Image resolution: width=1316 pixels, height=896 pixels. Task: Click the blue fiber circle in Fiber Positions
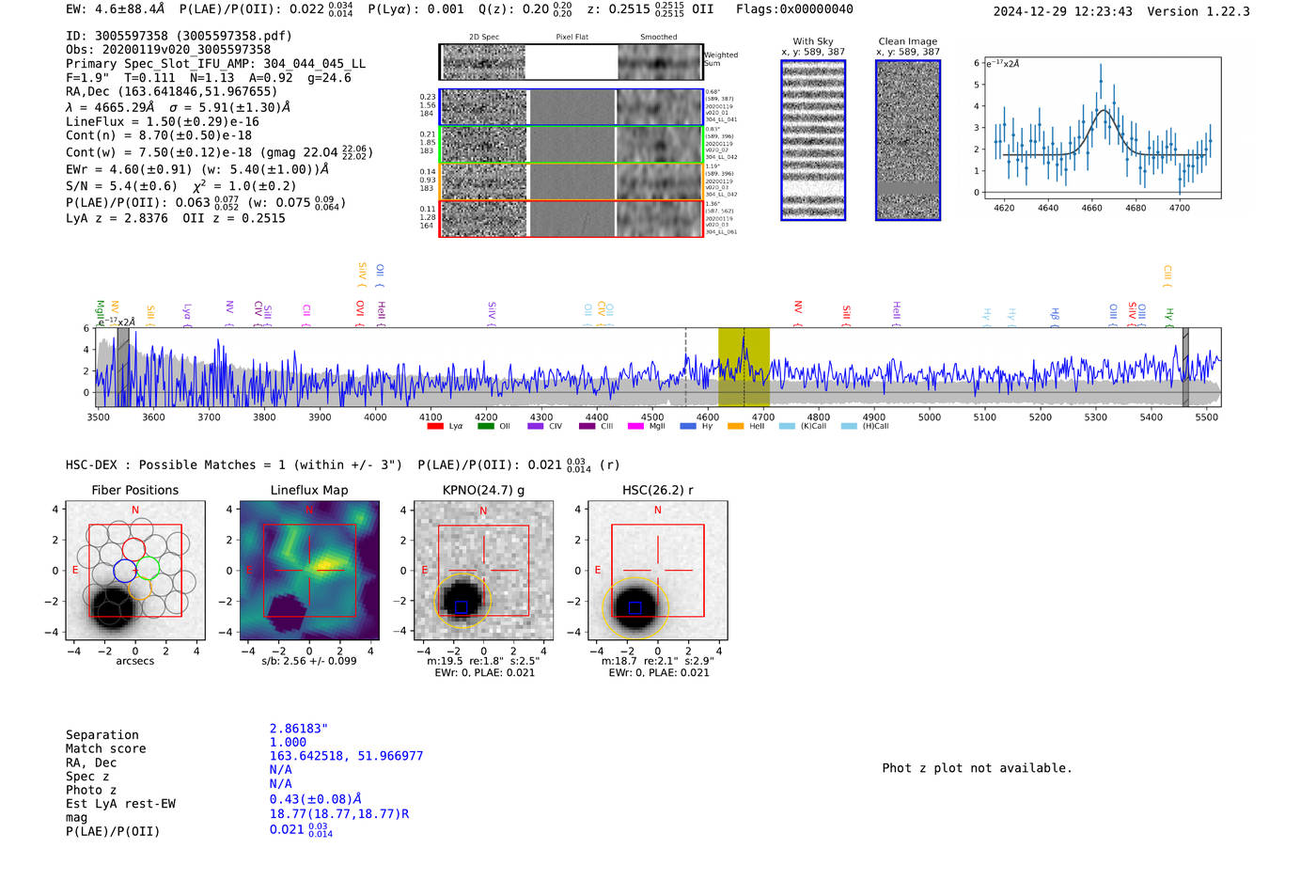125,571
